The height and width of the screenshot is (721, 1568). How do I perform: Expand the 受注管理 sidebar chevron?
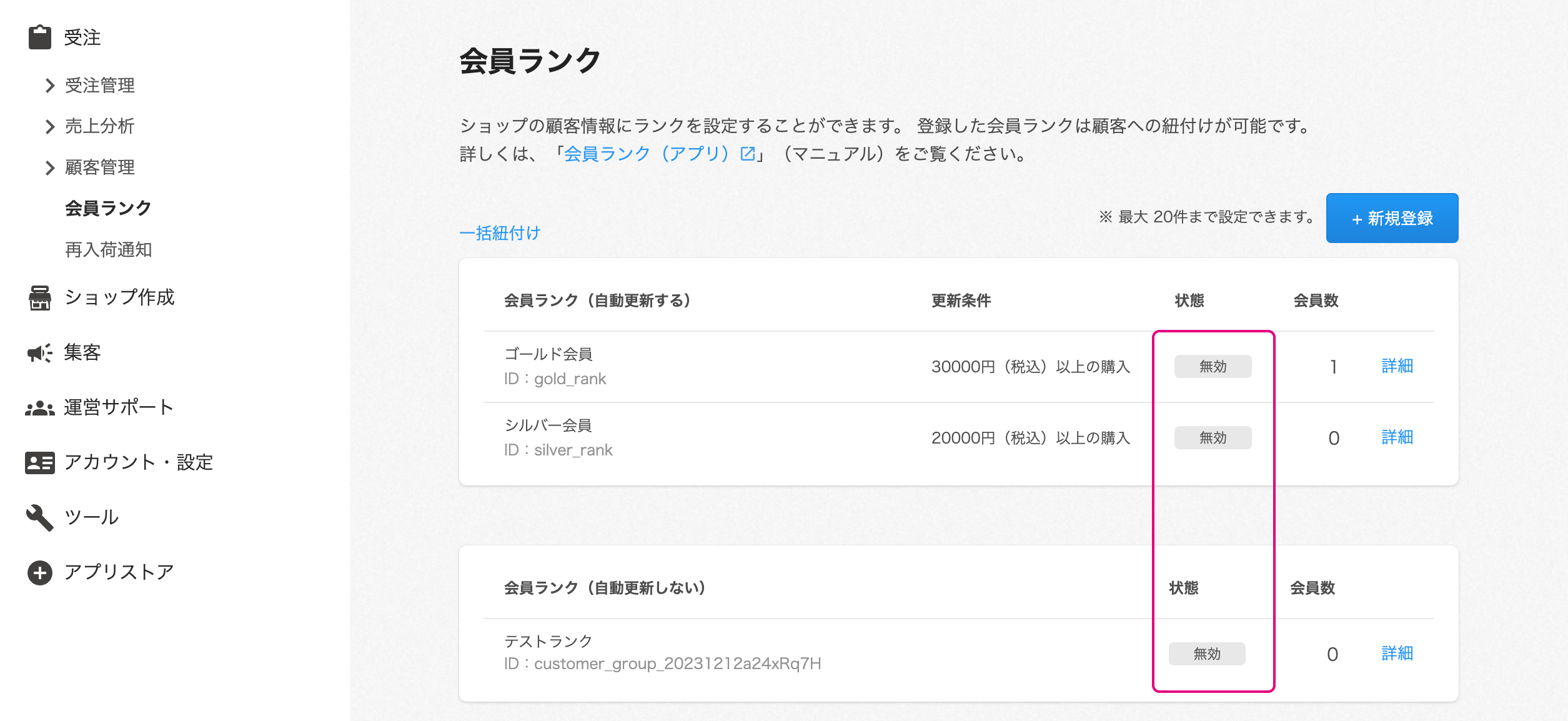(x=49, y=86)
